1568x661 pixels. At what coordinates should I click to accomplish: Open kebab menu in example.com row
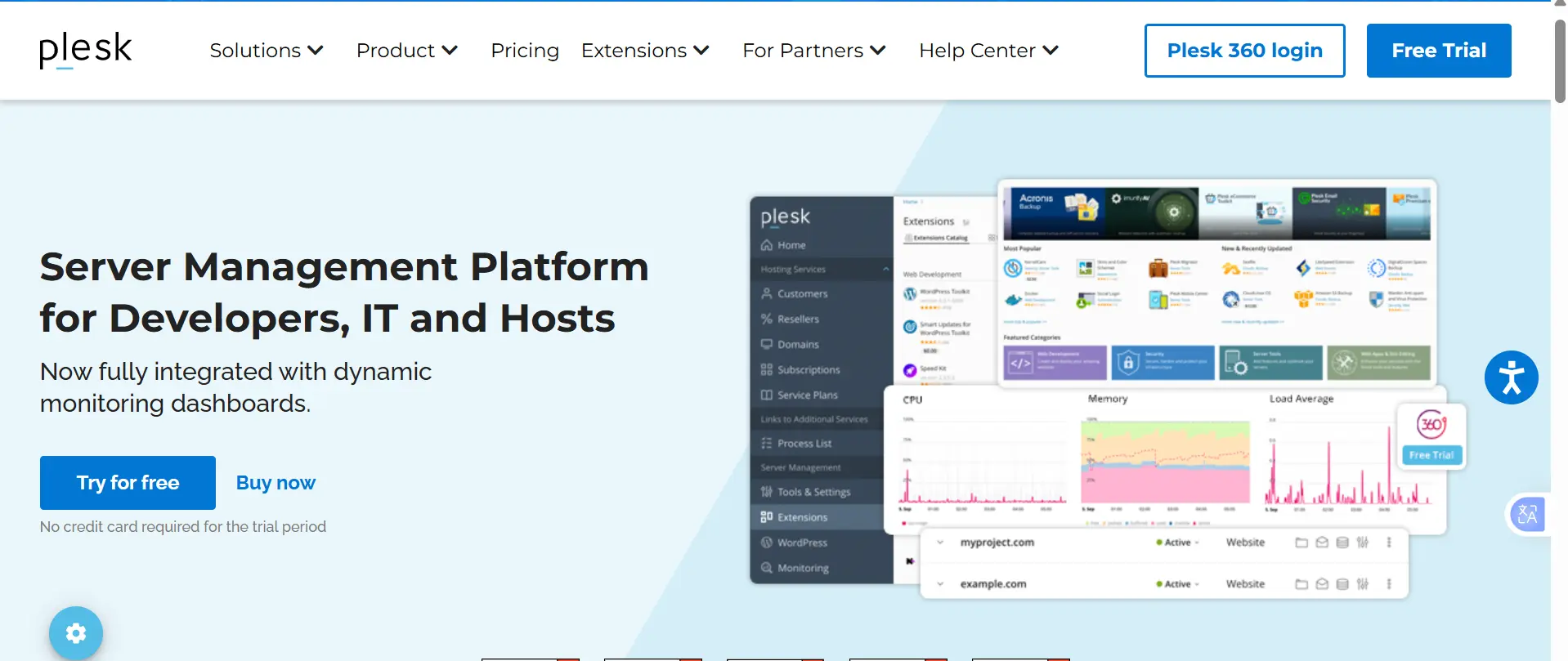(x=1389, y=584)
